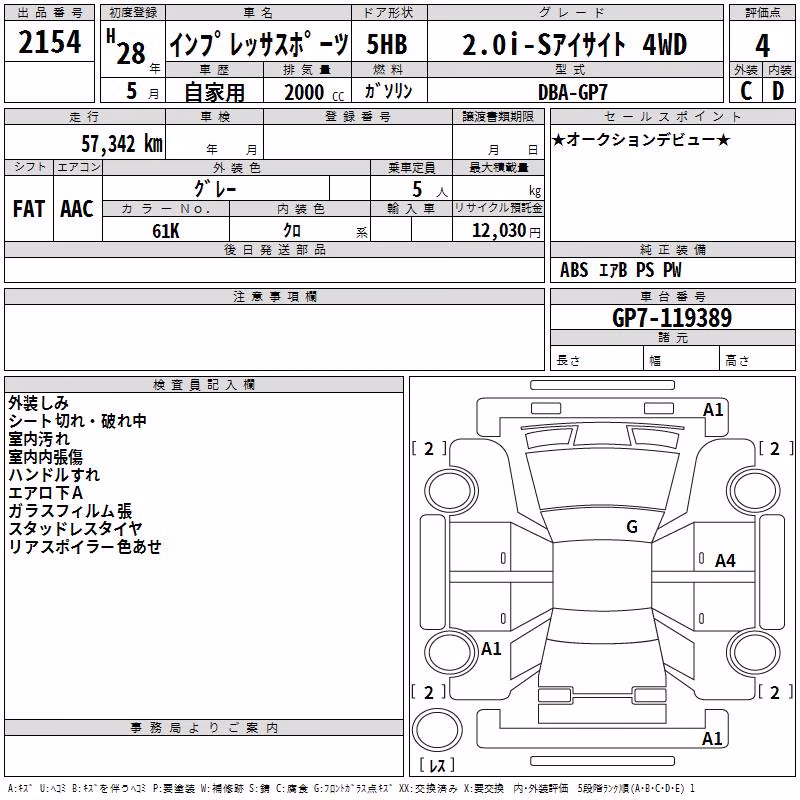800x800 pixels.
Task: Select note シート切れ・破れ中
Action: click(x=78, y=421)
